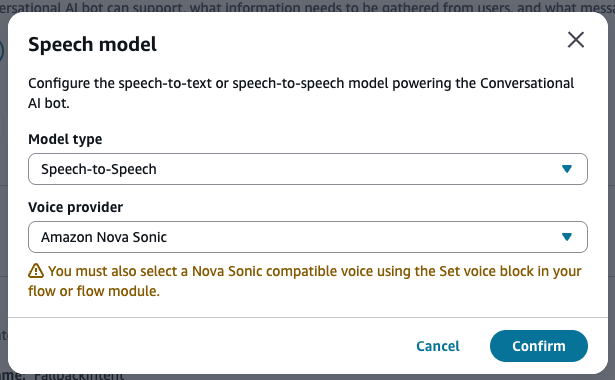This screenshot has height=380, width=615.
Task: Expand the Amazon Nova Sonic provider dropdown
Action: pos(308,237)
